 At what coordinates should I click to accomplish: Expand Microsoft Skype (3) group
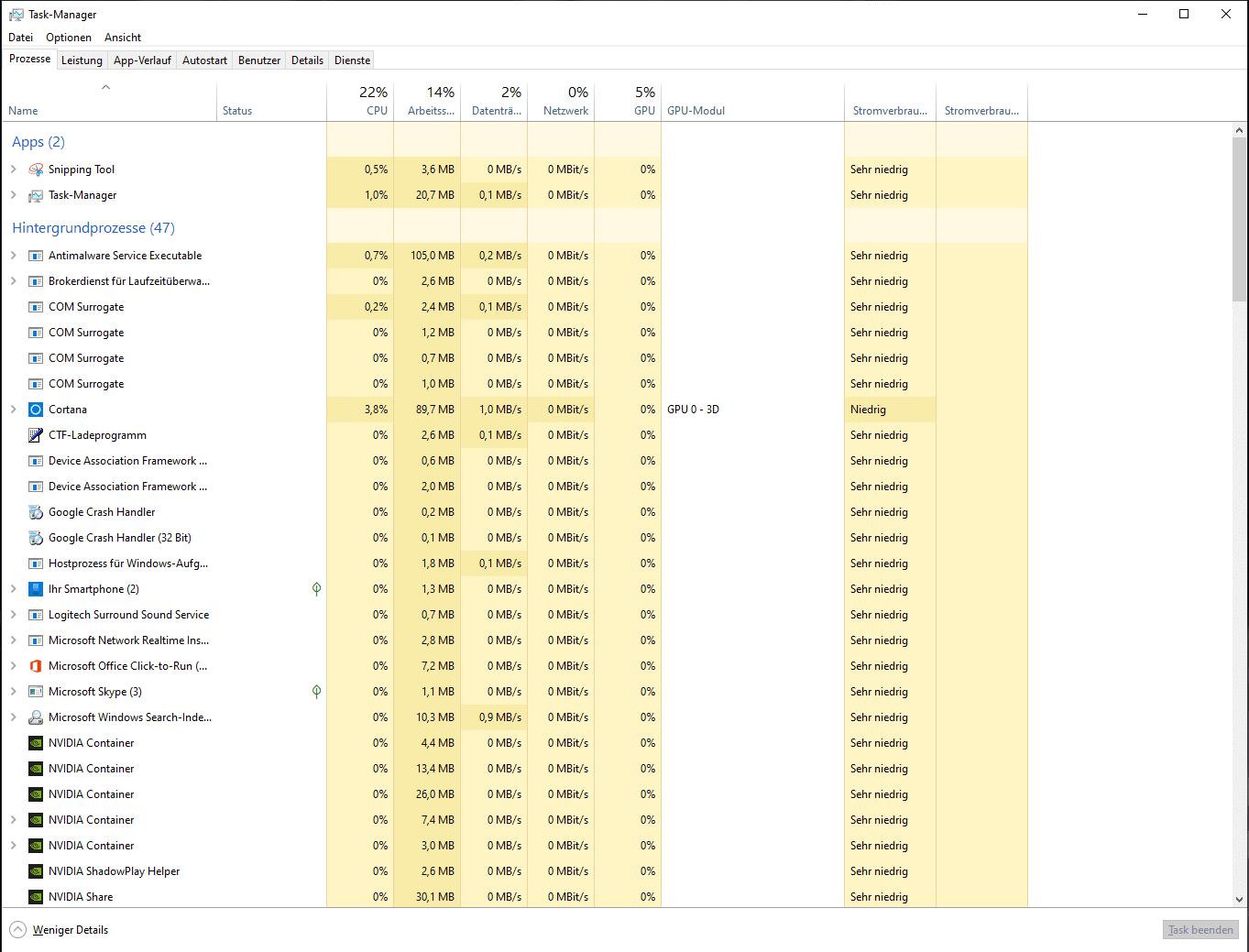pyautogui.click(x=13, y=692)
